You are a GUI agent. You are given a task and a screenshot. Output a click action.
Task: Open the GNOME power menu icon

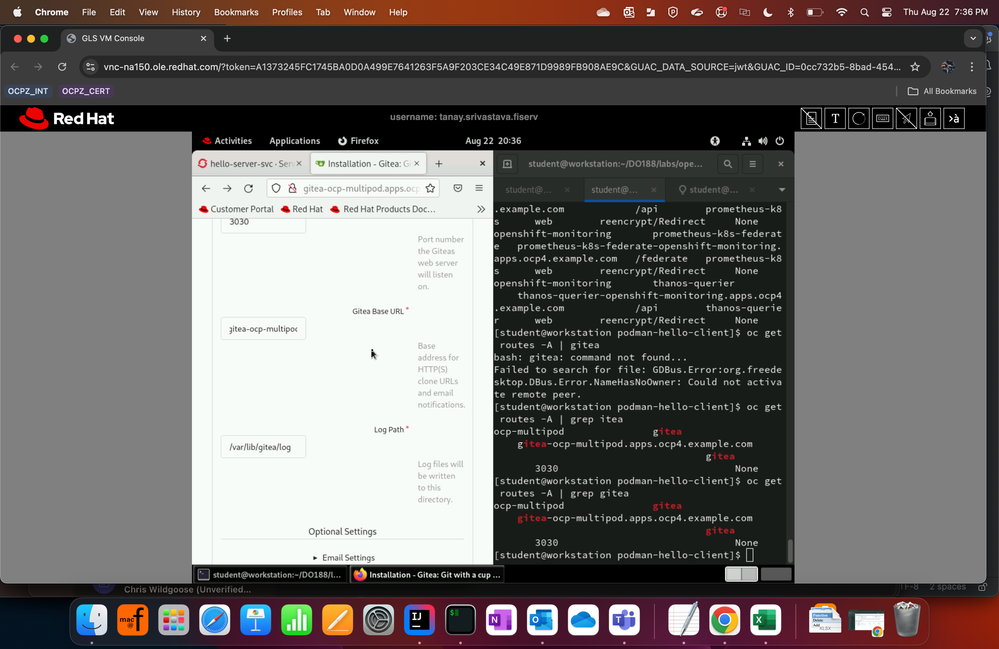click(x=782, y=141)
